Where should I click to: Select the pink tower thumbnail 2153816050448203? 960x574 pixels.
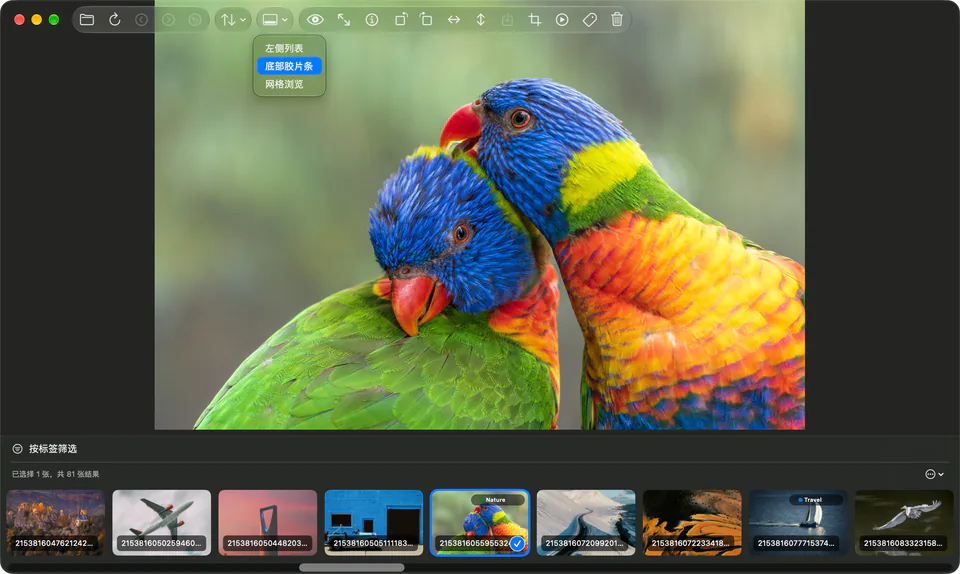pyautogui.click(x=268, y=523)
